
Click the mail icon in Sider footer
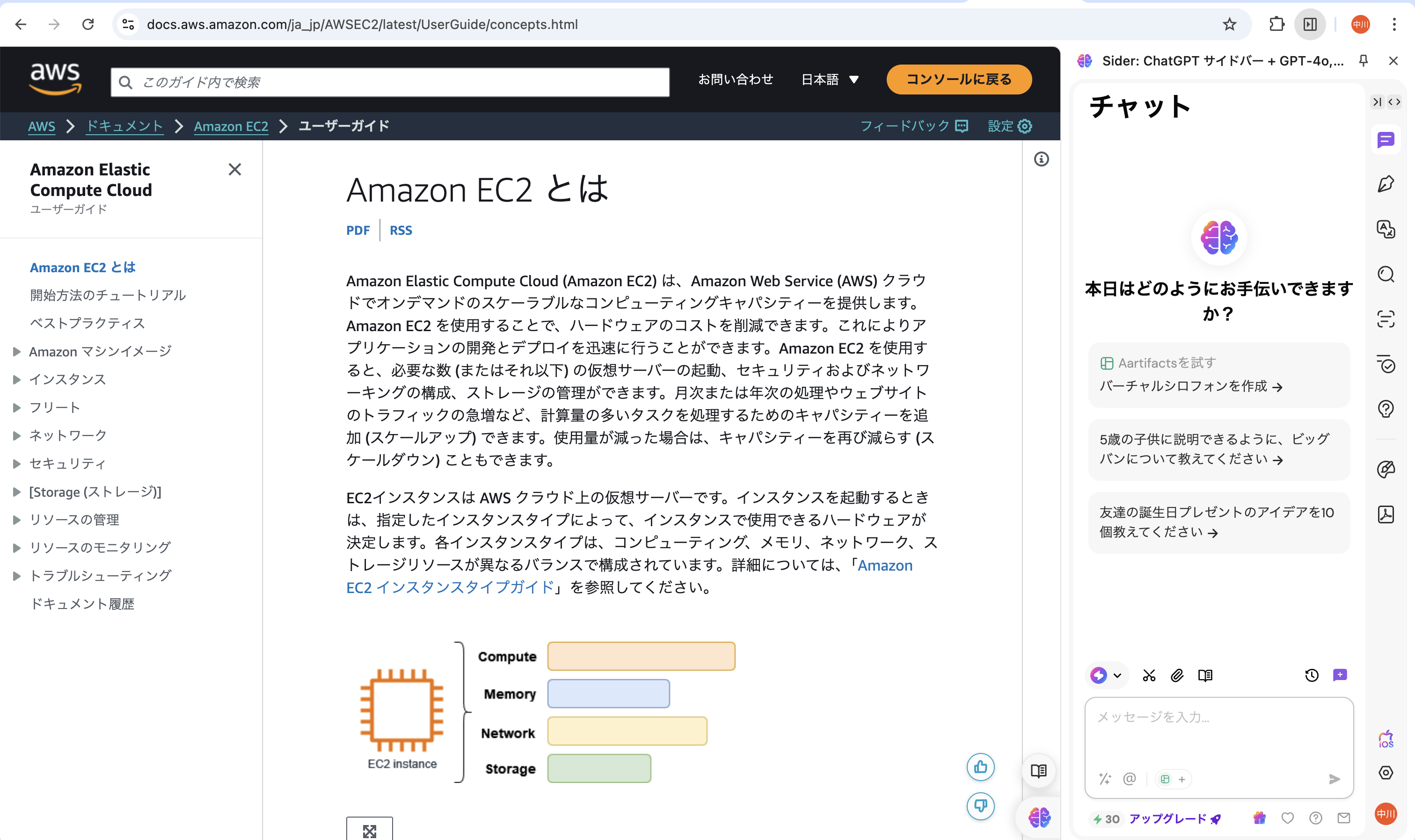click(1344, 818)
